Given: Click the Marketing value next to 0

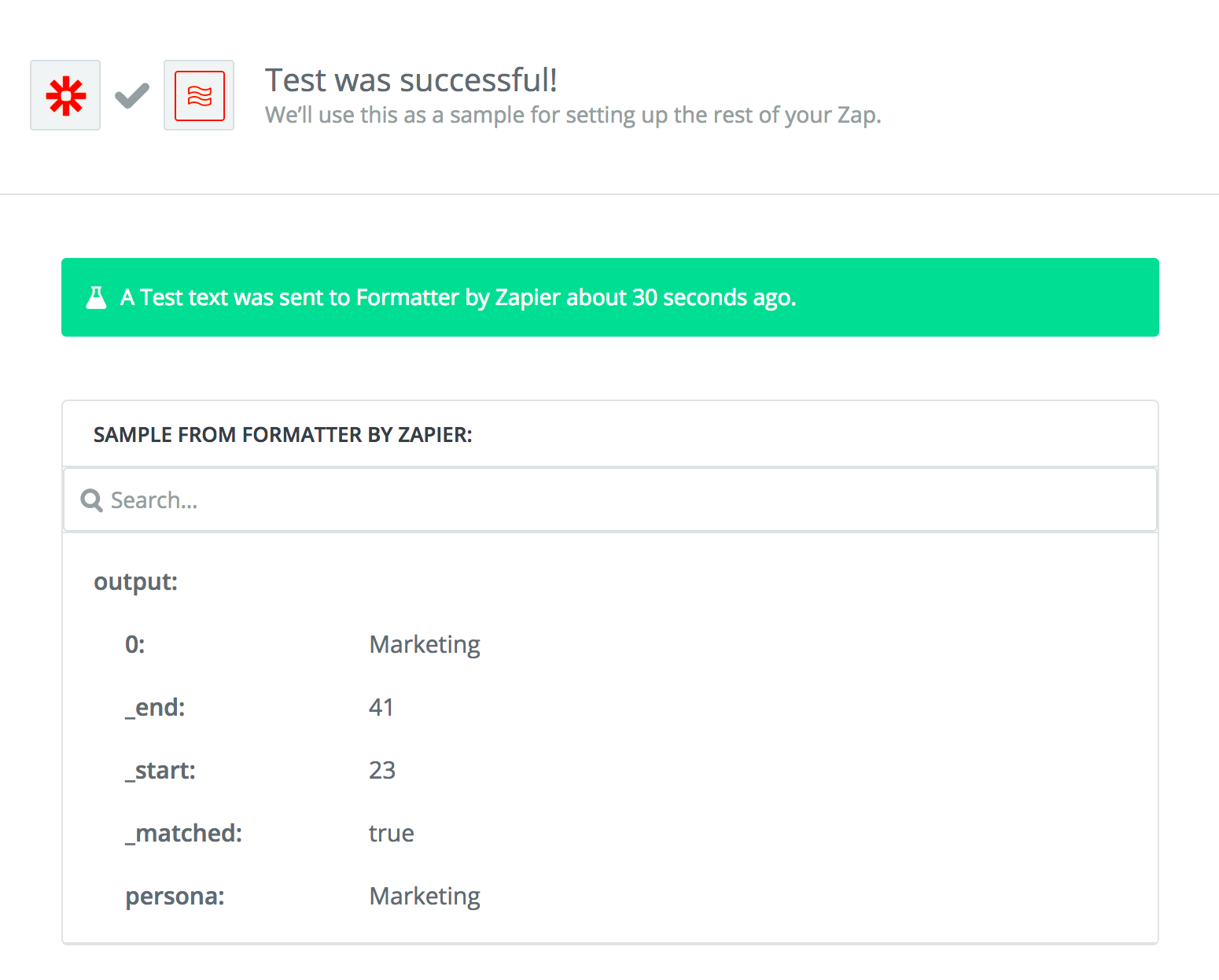Looking at the screenshot, I should point(425,645).
